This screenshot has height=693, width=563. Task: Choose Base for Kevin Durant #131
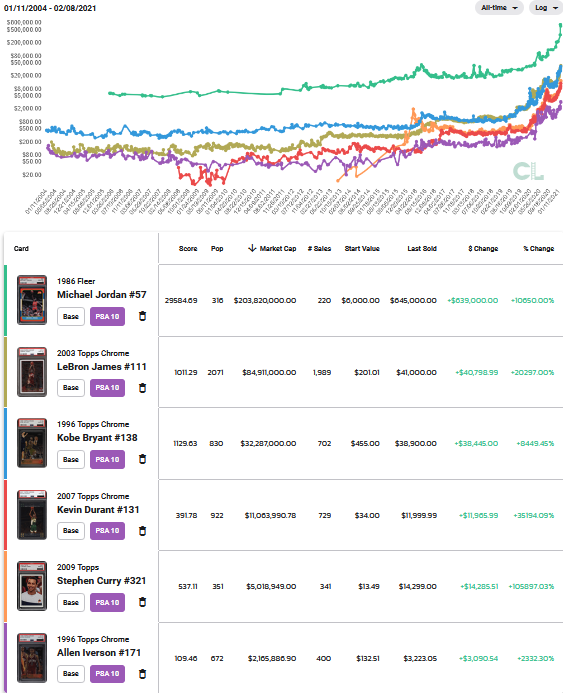(71, 531)
